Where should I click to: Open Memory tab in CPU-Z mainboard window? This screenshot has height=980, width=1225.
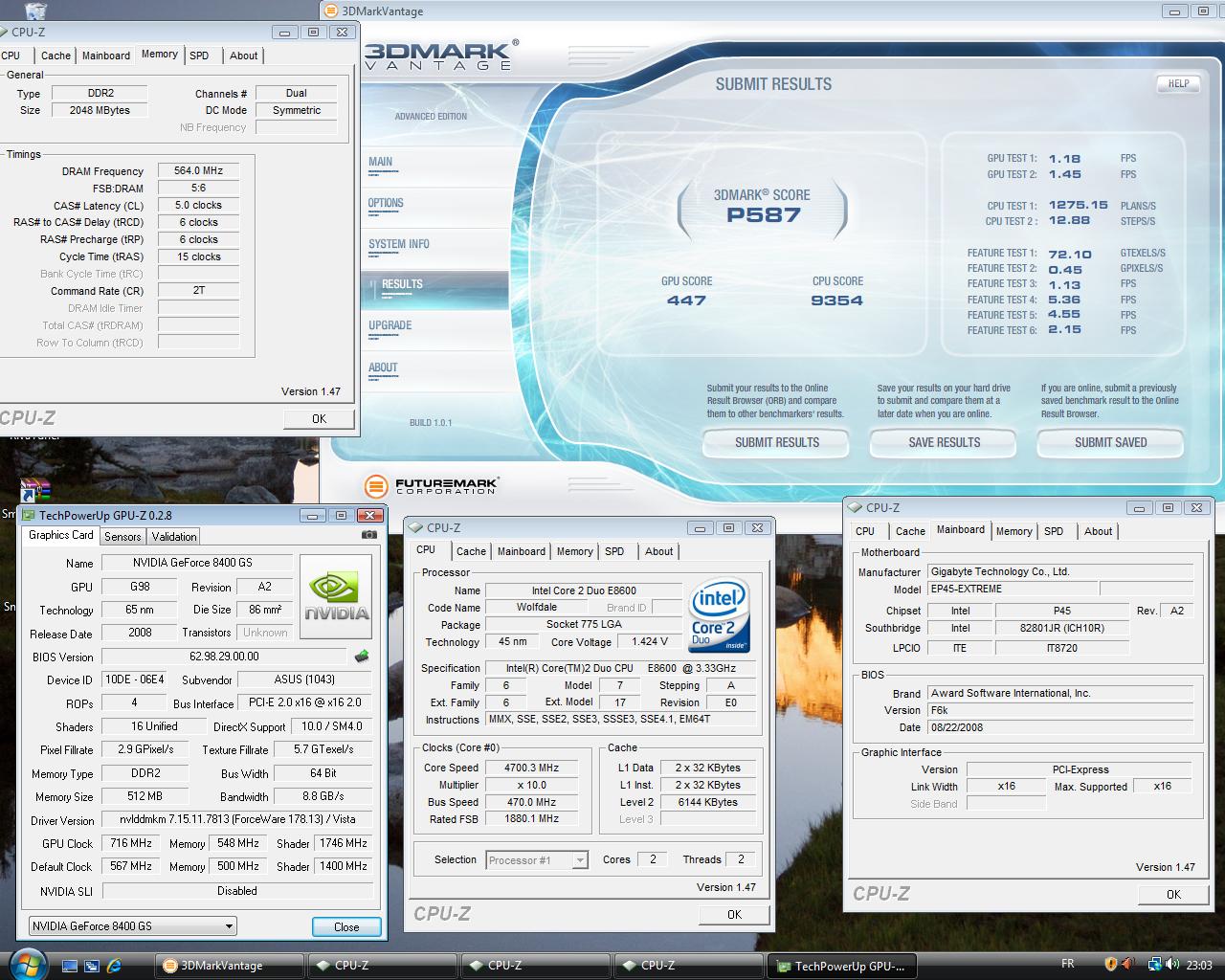[1013, 531]
